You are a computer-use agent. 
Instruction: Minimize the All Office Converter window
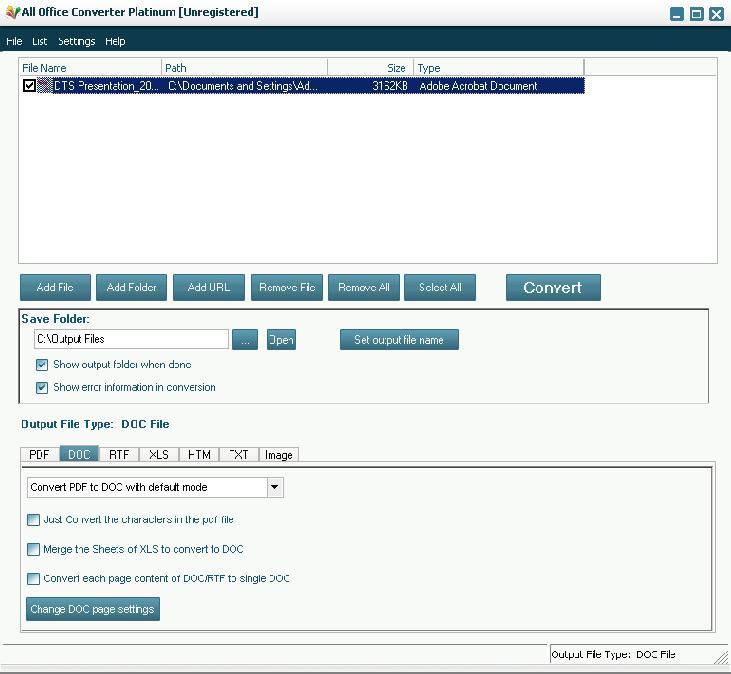tap(677, 14)
